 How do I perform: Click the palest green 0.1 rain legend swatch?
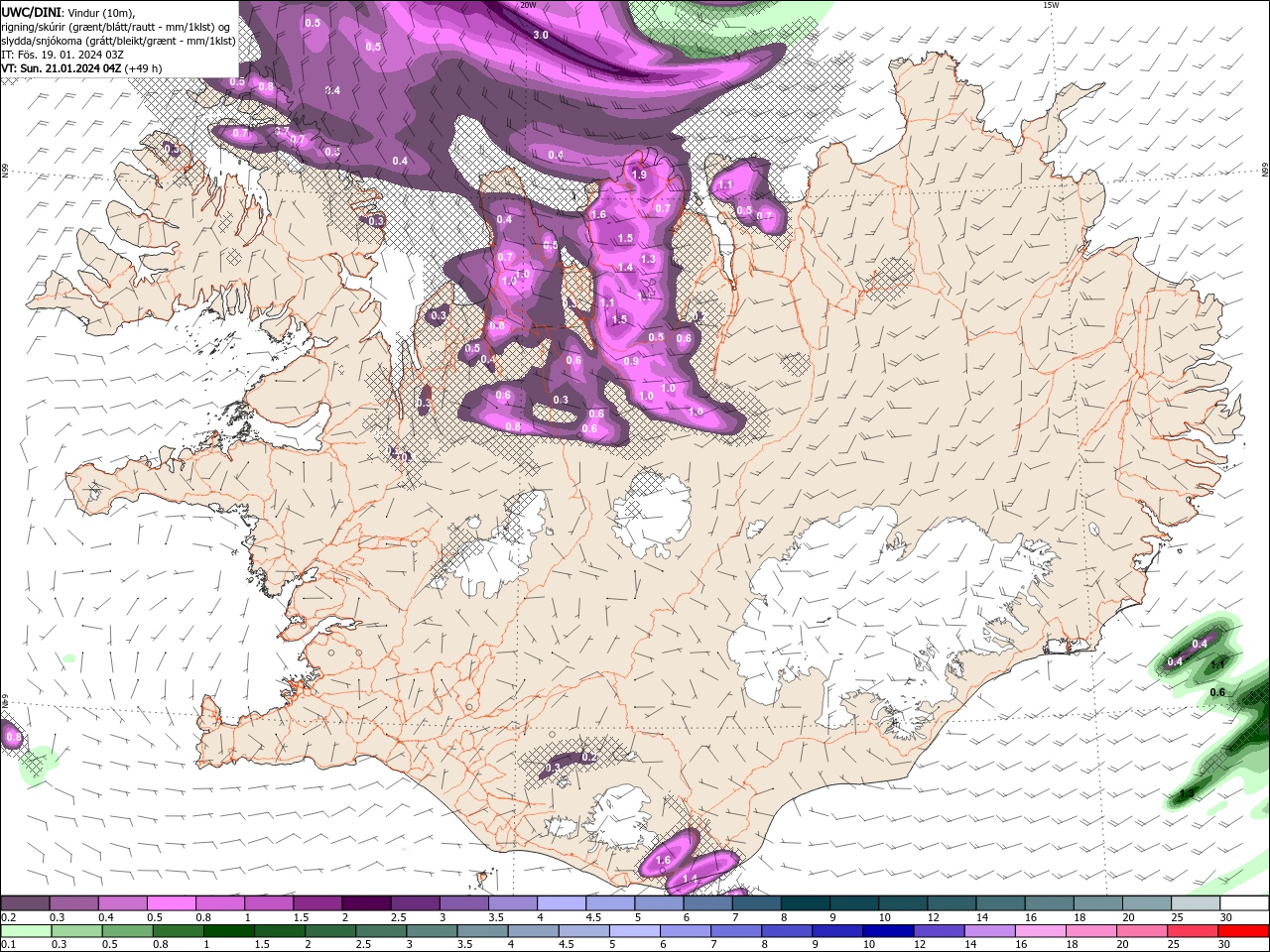point(26,931)
